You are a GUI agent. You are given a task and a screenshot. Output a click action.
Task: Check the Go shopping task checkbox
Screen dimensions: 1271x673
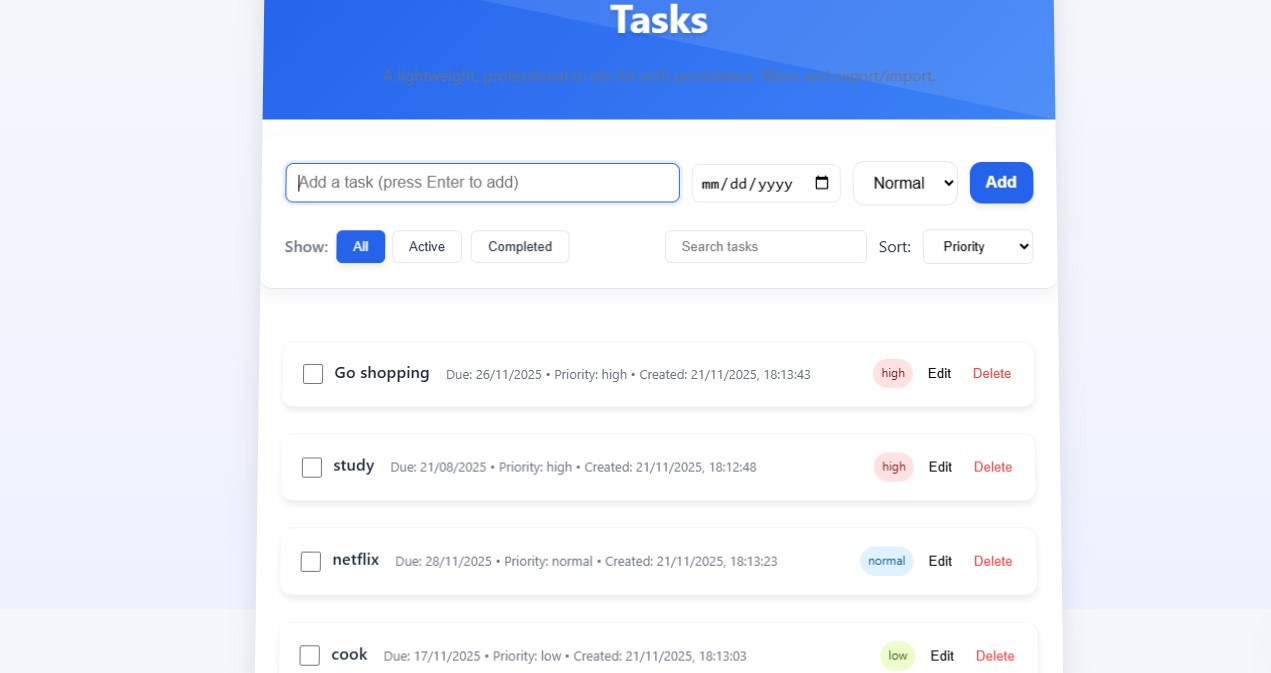point(313,373)
